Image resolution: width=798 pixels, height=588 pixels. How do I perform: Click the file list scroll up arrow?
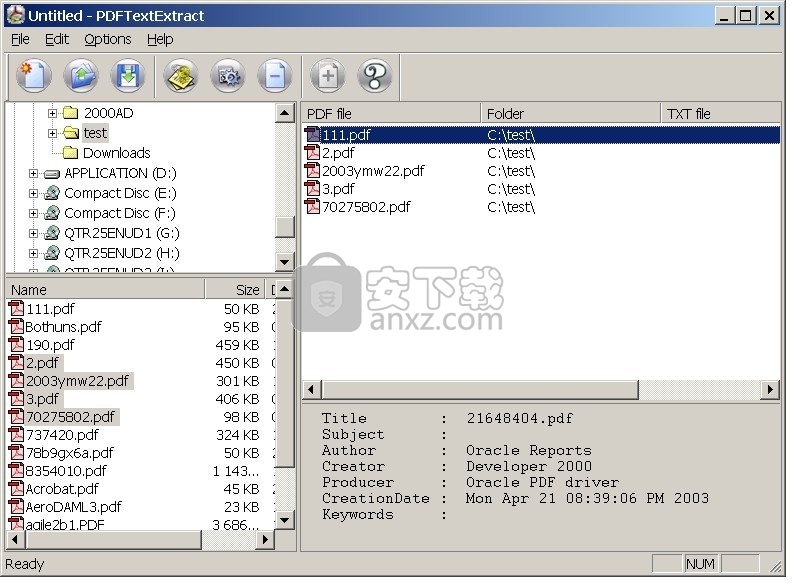coord(284,289)
